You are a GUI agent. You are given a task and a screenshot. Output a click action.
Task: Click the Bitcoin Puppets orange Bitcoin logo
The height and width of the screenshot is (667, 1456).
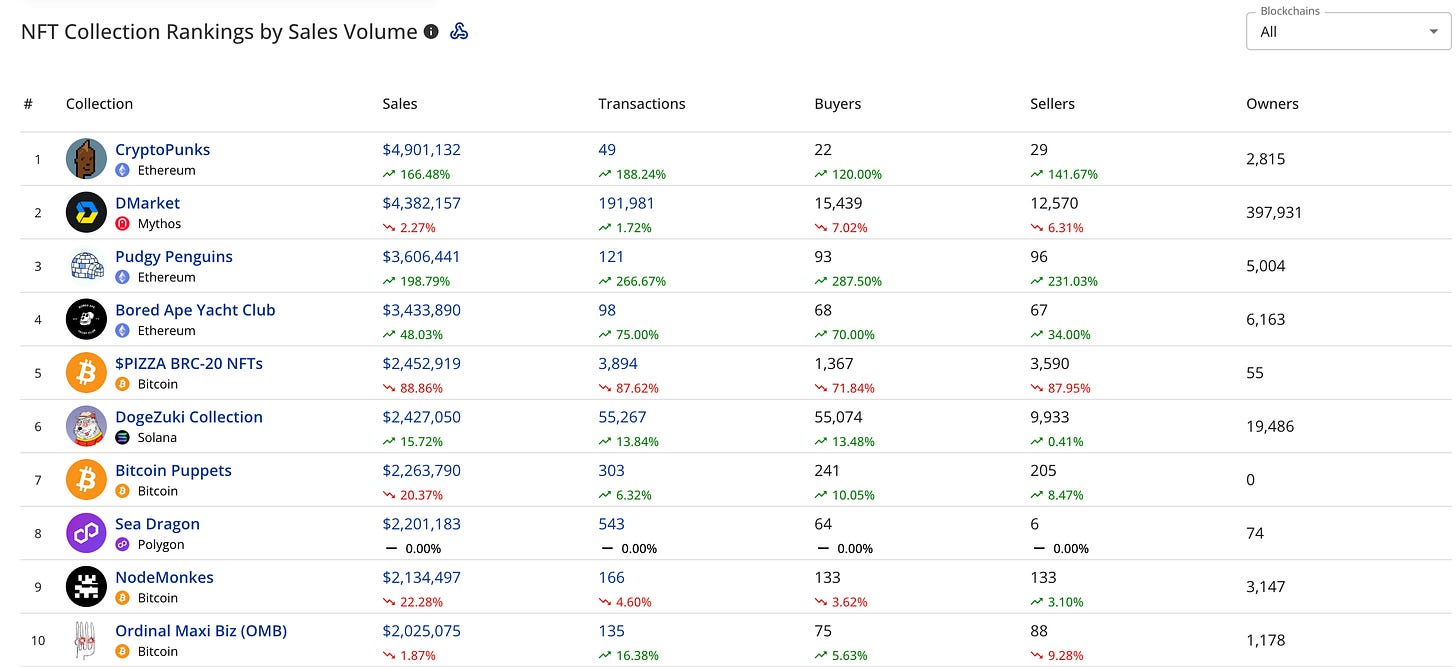[x=86, y=480]
